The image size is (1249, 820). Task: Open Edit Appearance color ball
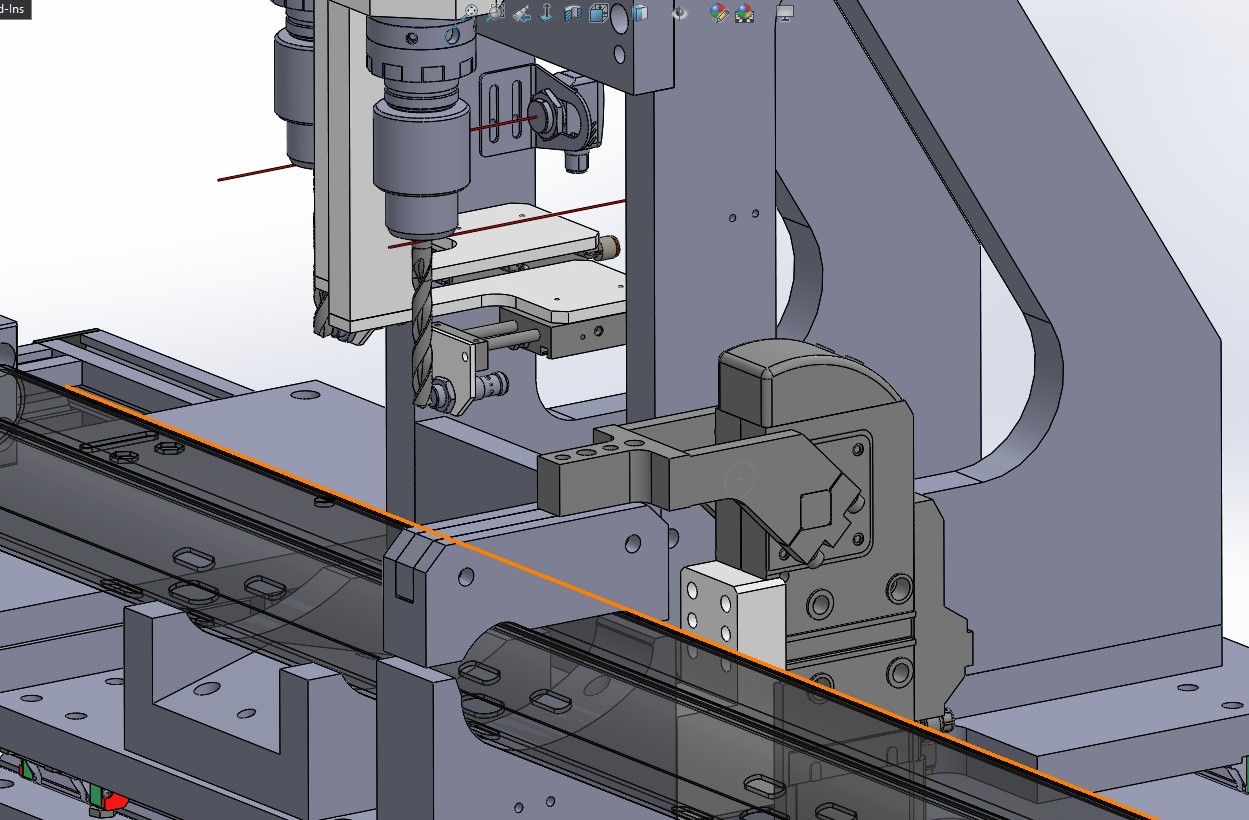click(x=718, y=12)
